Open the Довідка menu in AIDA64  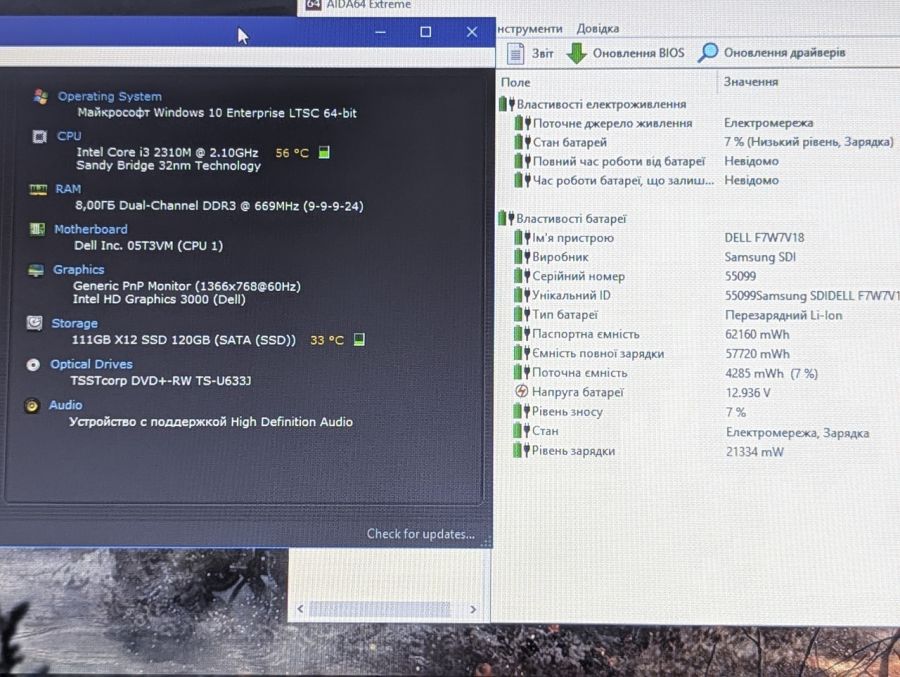coord(598,29)
